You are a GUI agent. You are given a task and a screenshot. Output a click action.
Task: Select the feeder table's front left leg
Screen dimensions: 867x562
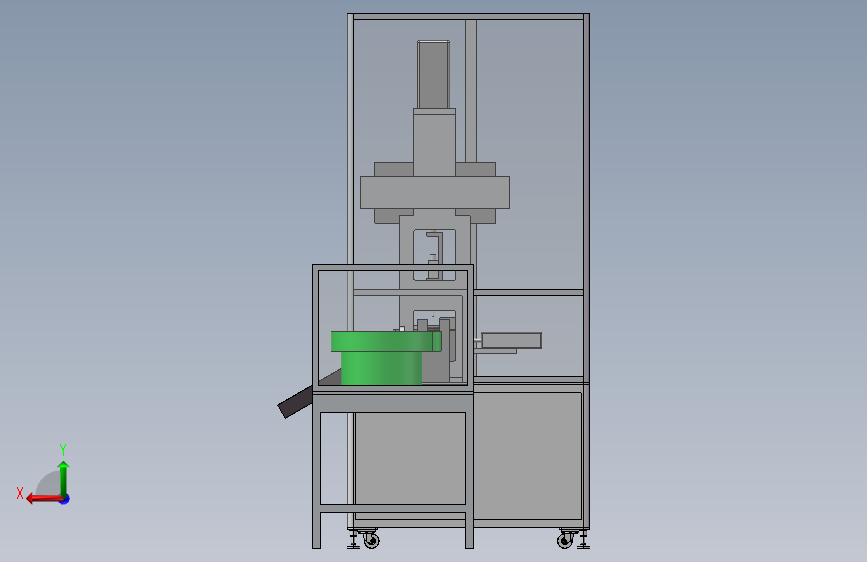point(316,471)
